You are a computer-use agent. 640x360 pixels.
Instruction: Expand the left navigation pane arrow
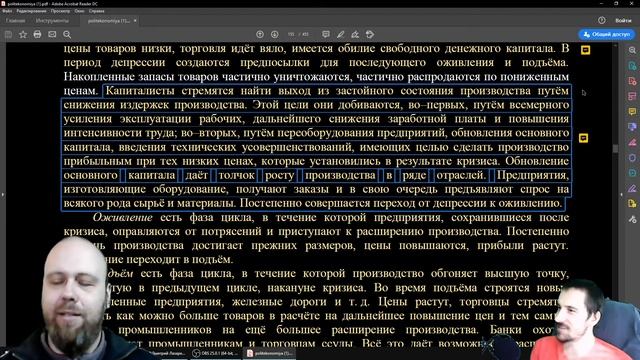tap(2, 195)
